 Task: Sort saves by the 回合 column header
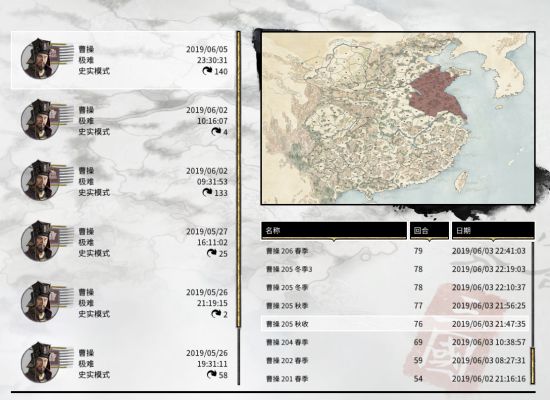[429, 231]
